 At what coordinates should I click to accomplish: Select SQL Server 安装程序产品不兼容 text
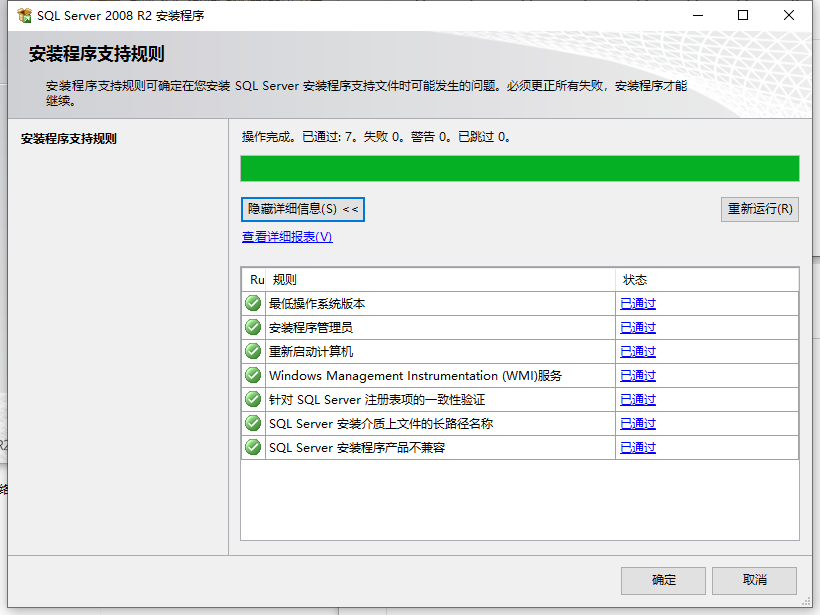pos(357,448)
